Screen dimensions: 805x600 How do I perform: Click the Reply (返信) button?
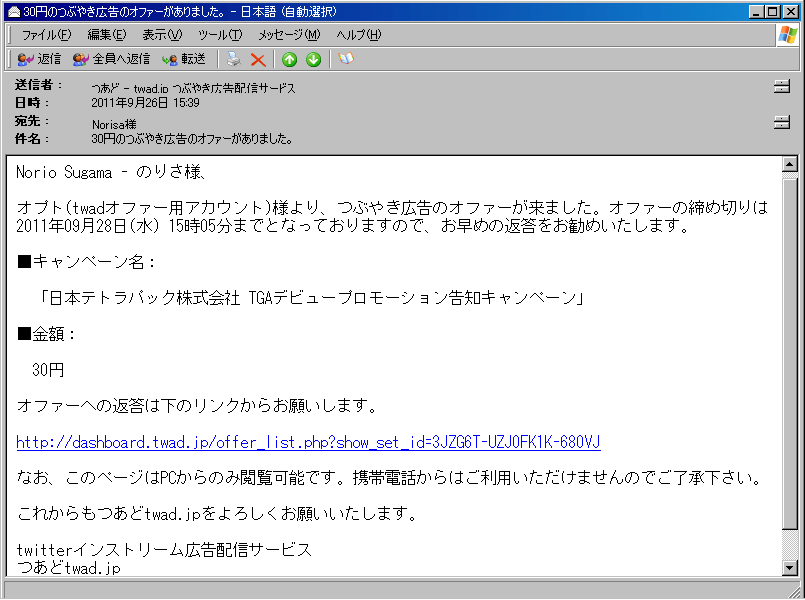tap(39, 60)
